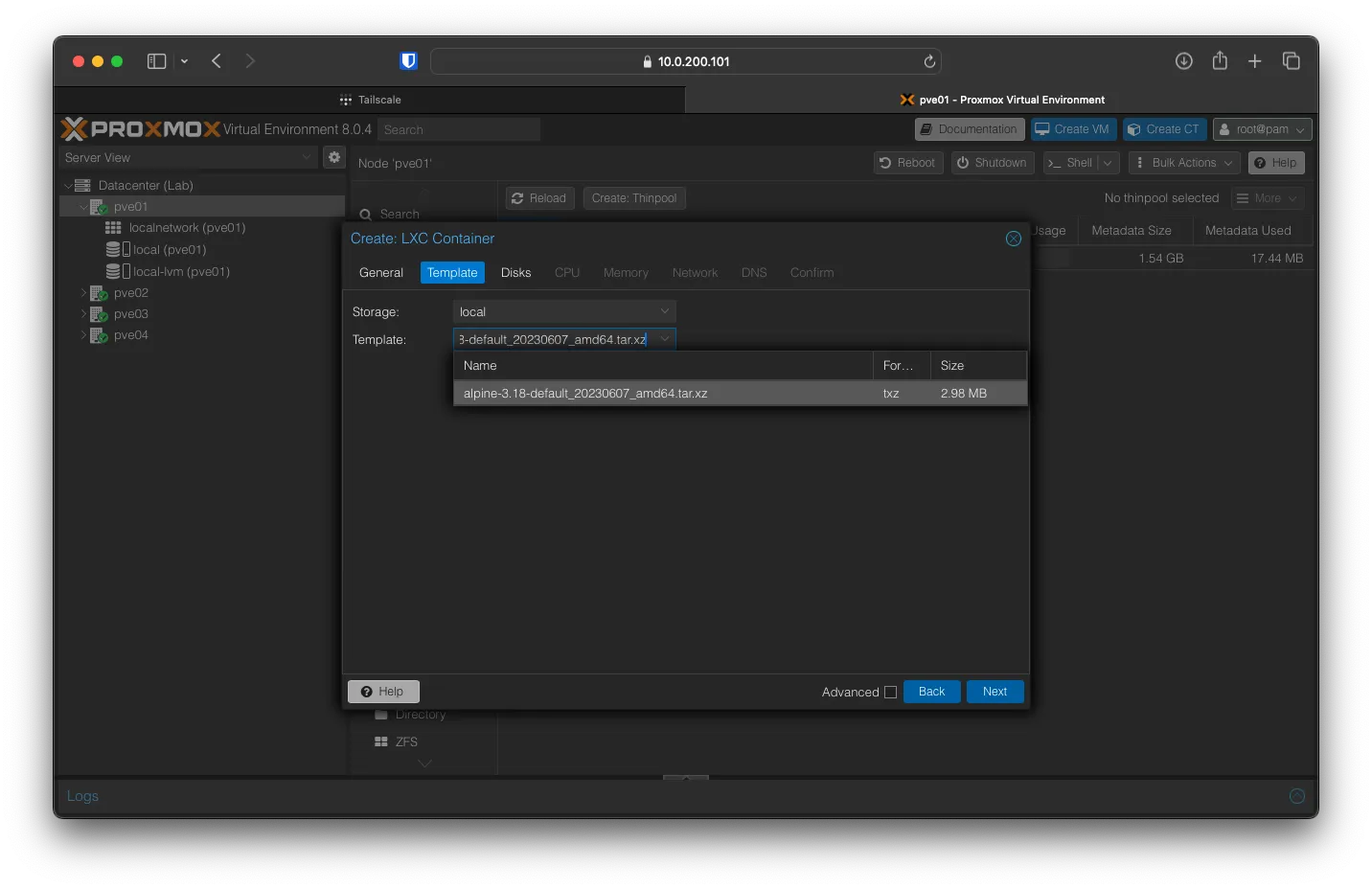The height and width of the screenshot is (889, 1372).
Task: Select node pve02 in the tree
Action: tap(131, 293)
